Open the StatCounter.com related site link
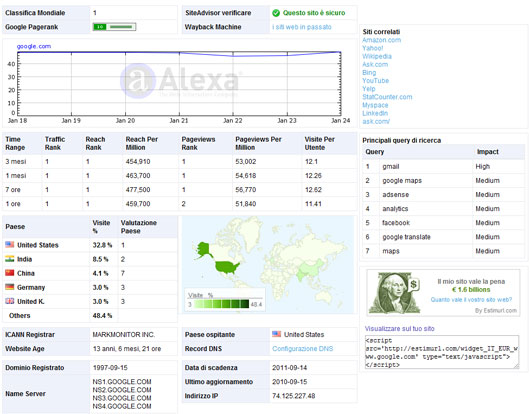530x414 pixels. [x=387, y=97]
